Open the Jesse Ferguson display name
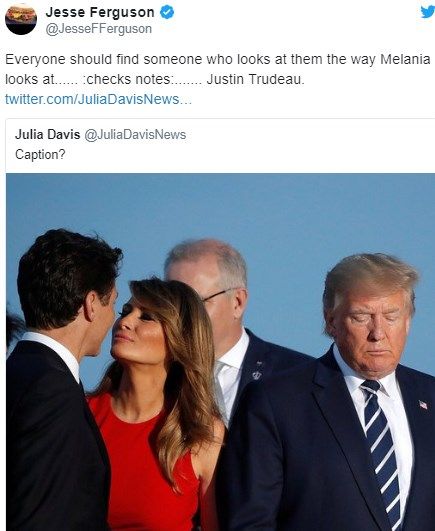This screenshot has width=435, height=531. [x=100, y=13]
